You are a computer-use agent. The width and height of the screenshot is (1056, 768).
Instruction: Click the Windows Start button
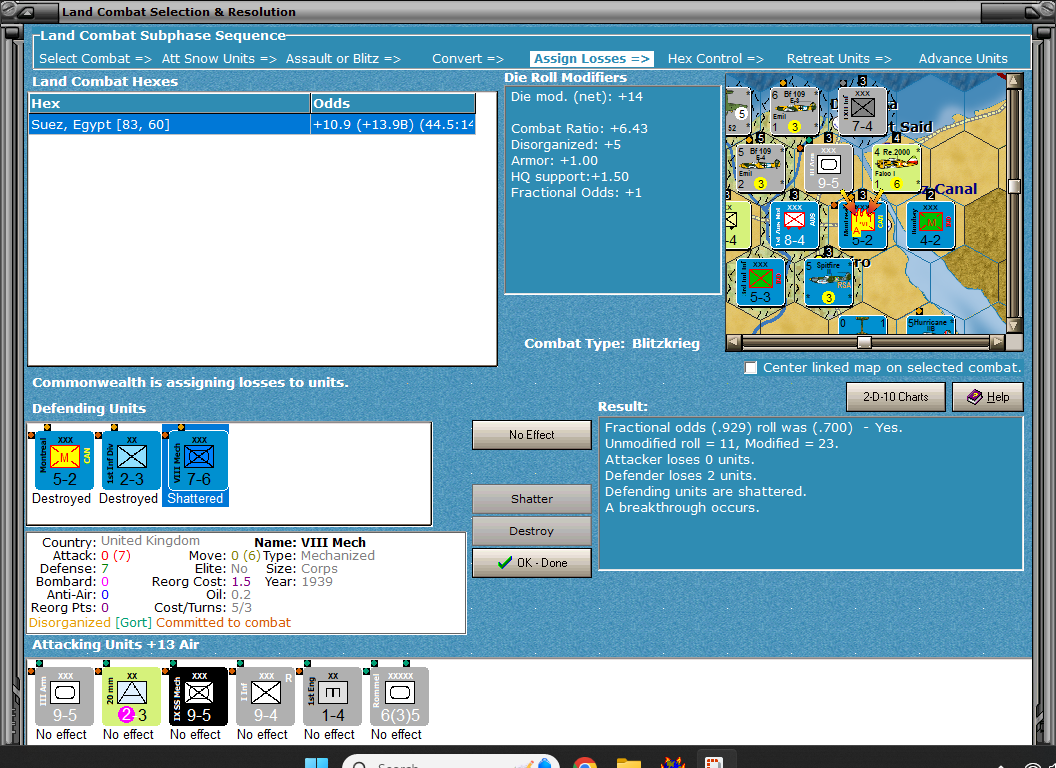[316, 762]
